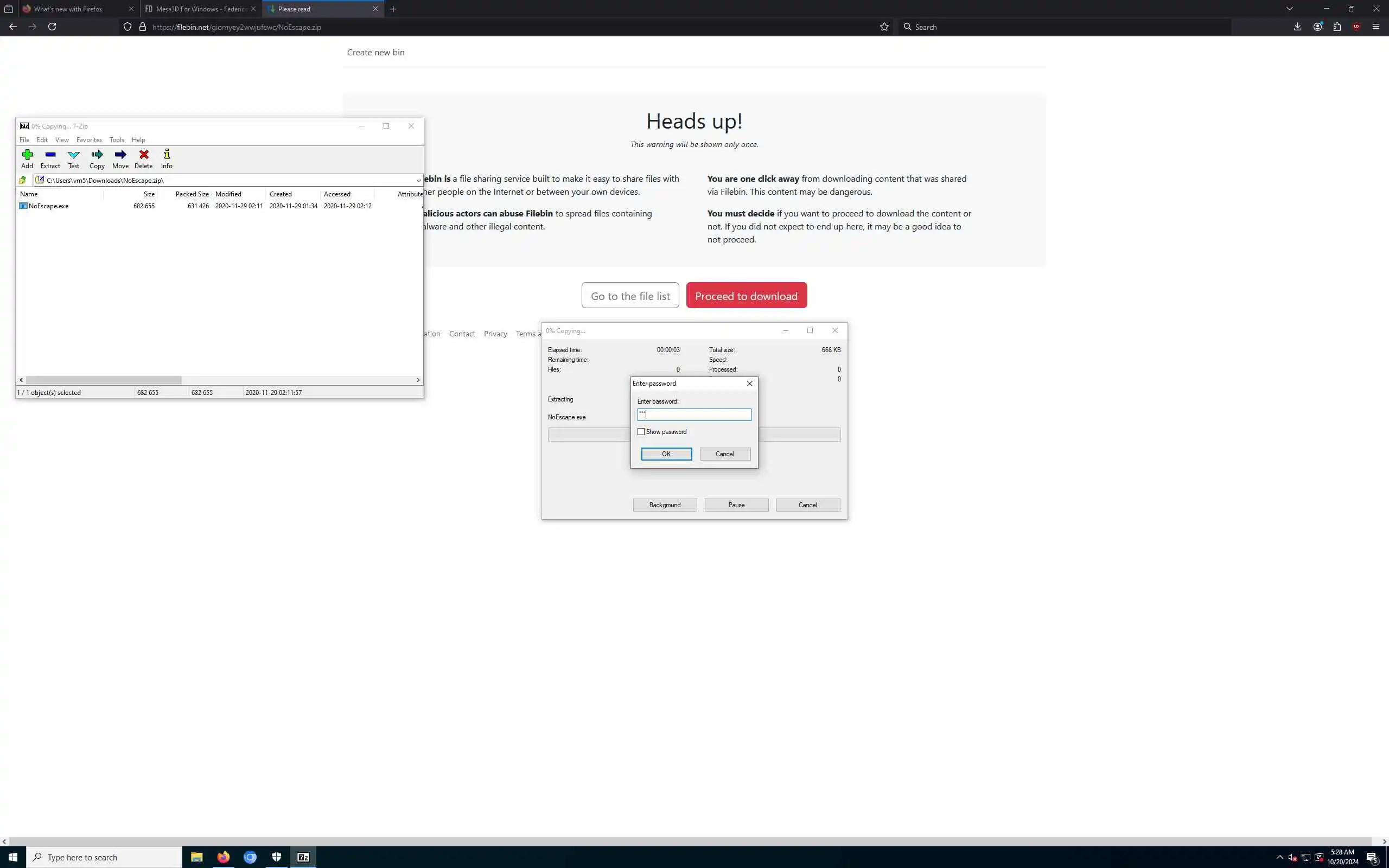Open Firefox from the Windows taskbar

coord(224,857)
